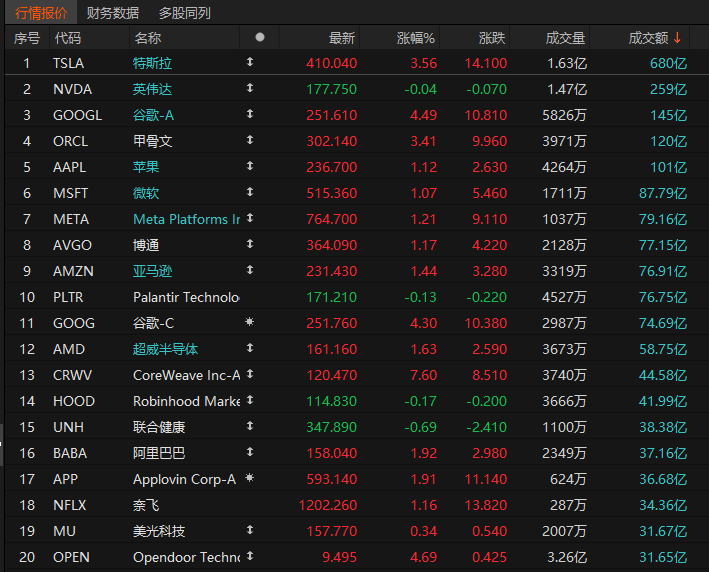709x572 pixels.
Task: Click the up-down arrow icon in META row
Action: pos(250,218)
